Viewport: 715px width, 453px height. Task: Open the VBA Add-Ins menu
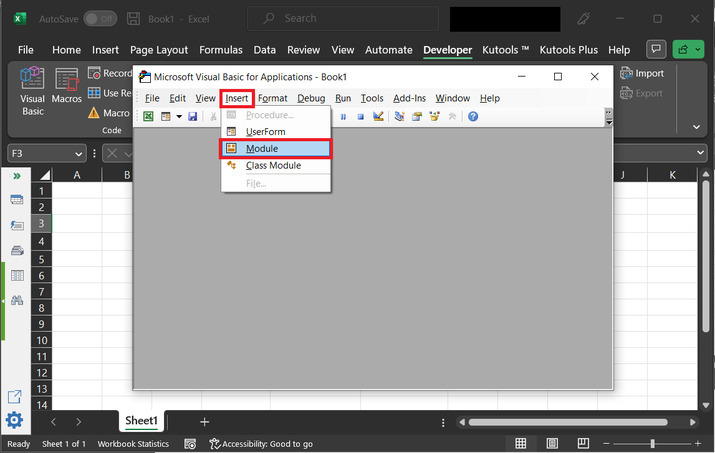coord(409,98)
